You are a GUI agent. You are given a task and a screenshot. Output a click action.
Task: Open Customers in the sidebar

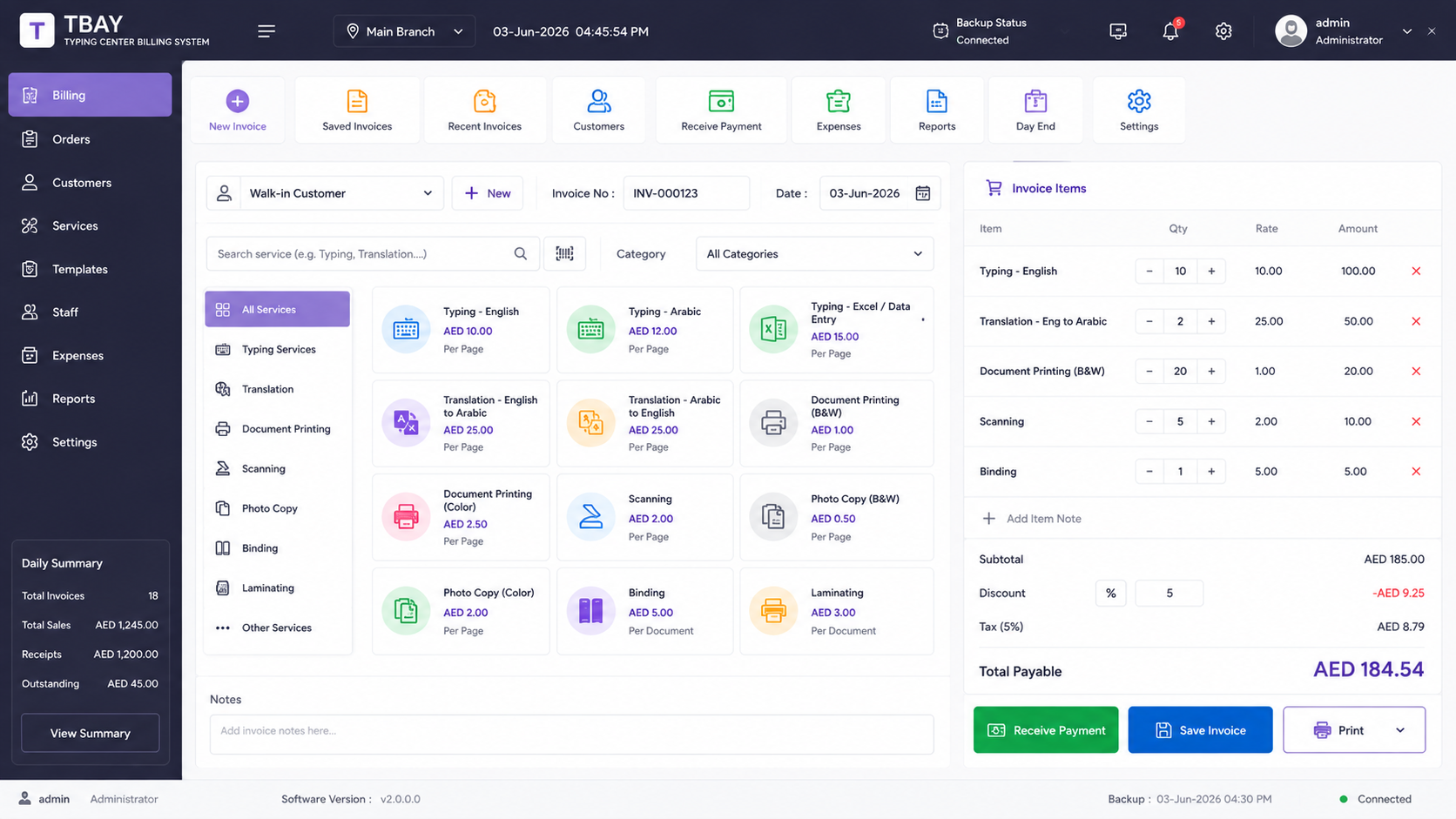coord(90,183)
